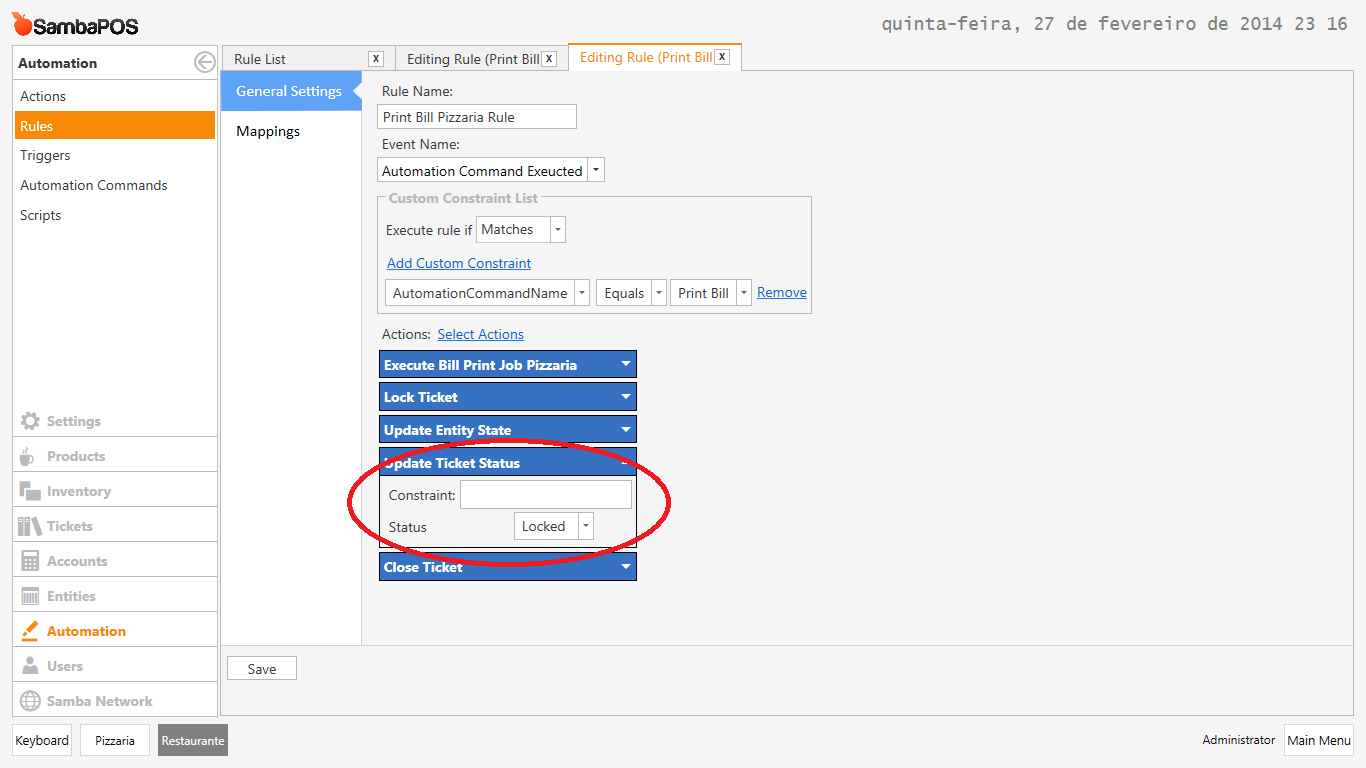Save the Print Bill Pizzaria Rule
Viewport: 1366px width, 768px height.
[x=261, y=667]
